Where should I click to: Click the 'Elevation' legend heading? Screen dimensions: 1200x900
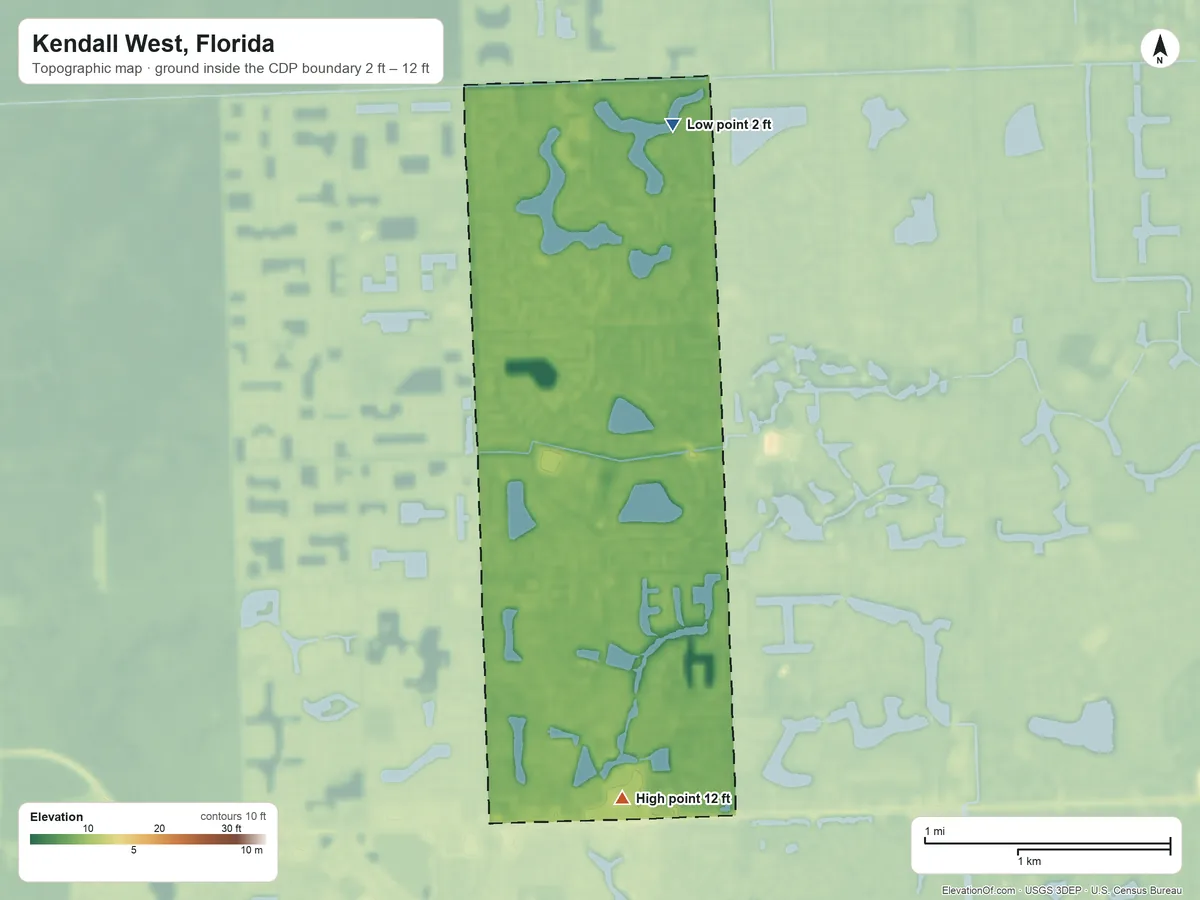57,817
